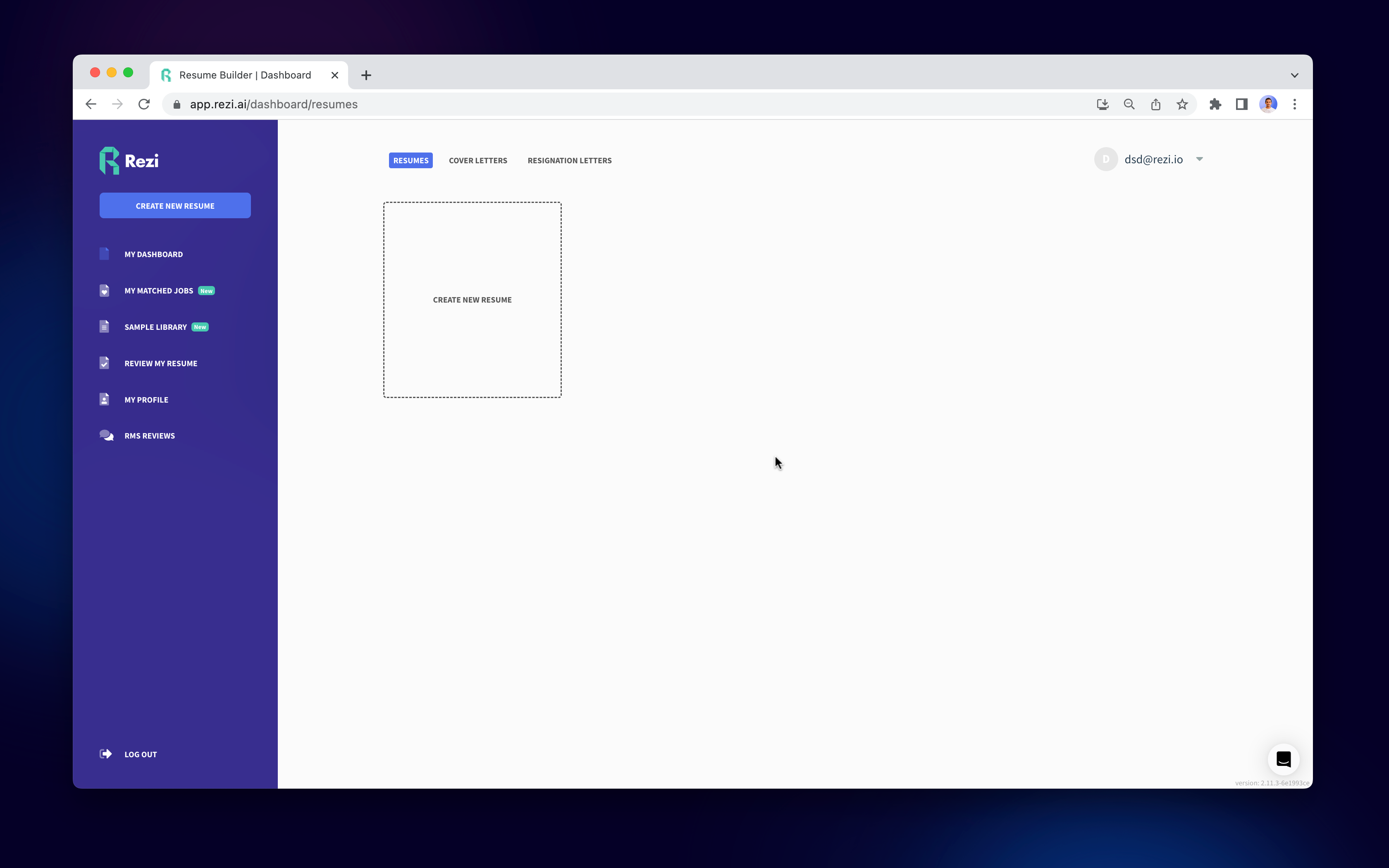Go back in browser history
1389x868 pixels.
pos(91,105)
